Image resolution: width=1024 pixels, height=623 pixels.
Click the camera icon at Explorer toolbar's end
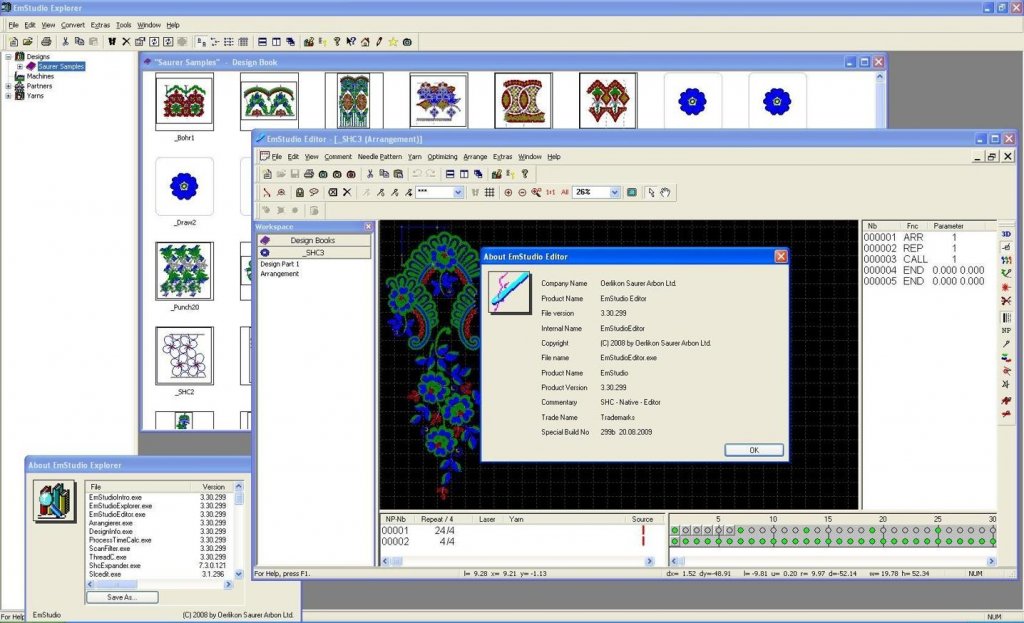pos(407,42)
